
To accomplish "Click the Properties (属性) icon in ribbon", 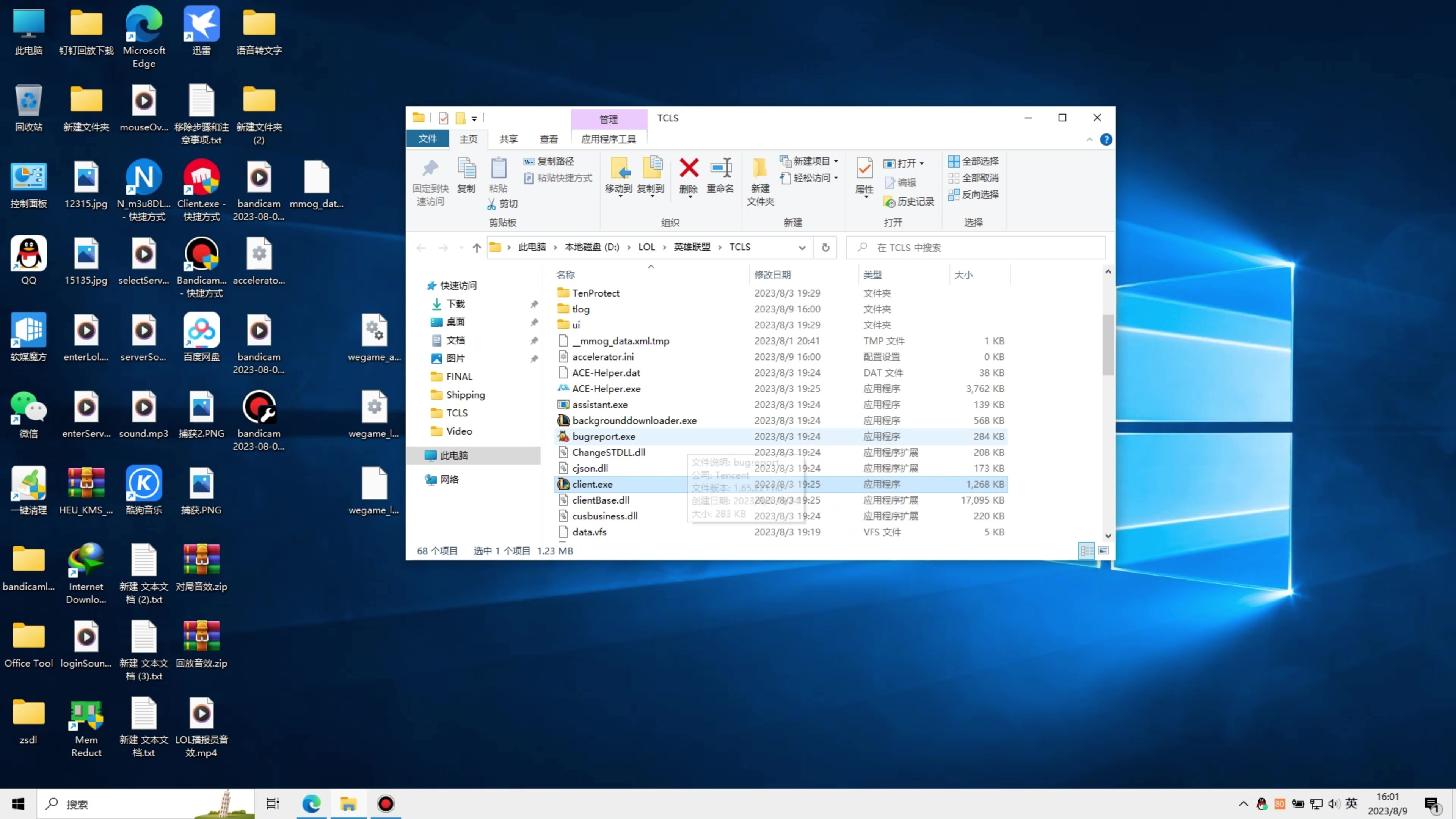I will tap(864, 168).
